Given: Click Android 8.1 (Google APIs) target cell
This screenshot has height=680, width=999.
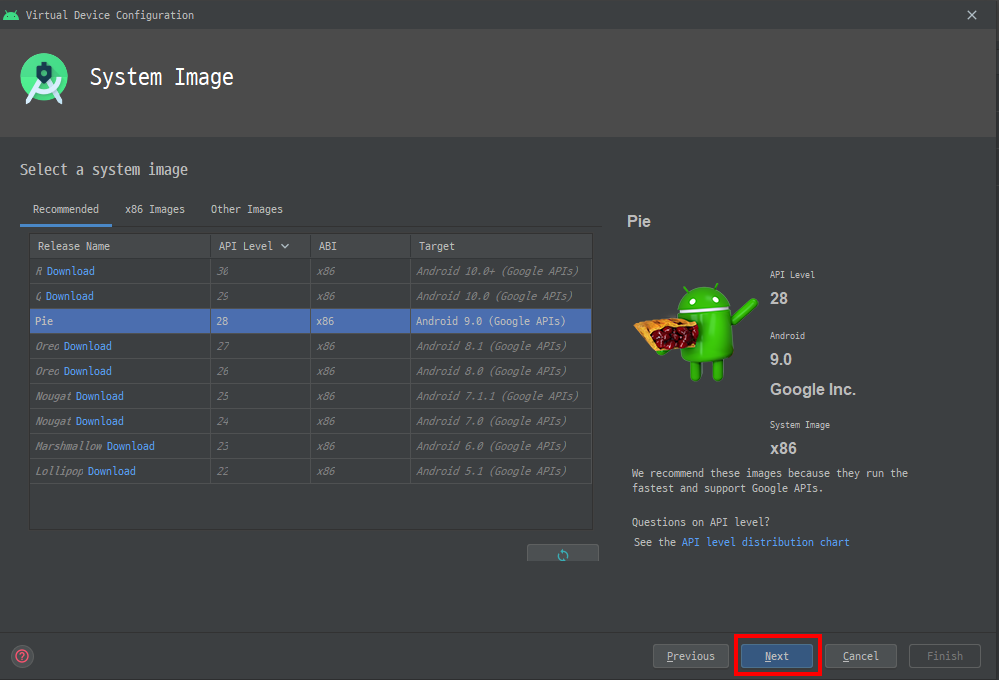Looking at the screenshot, I should [501, 346].
